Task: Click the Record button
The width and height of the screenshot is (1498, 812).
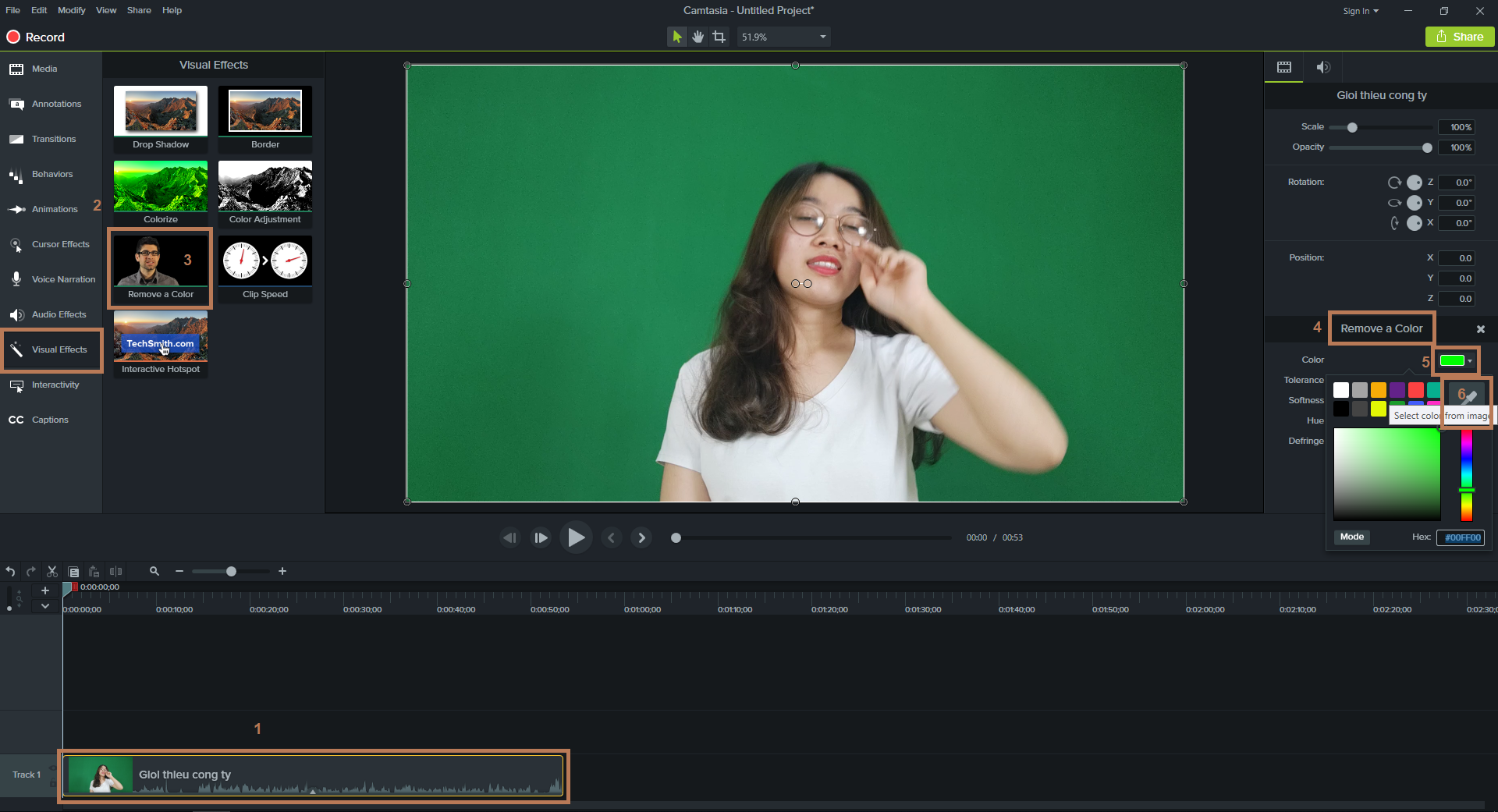Action: point(36,37)
